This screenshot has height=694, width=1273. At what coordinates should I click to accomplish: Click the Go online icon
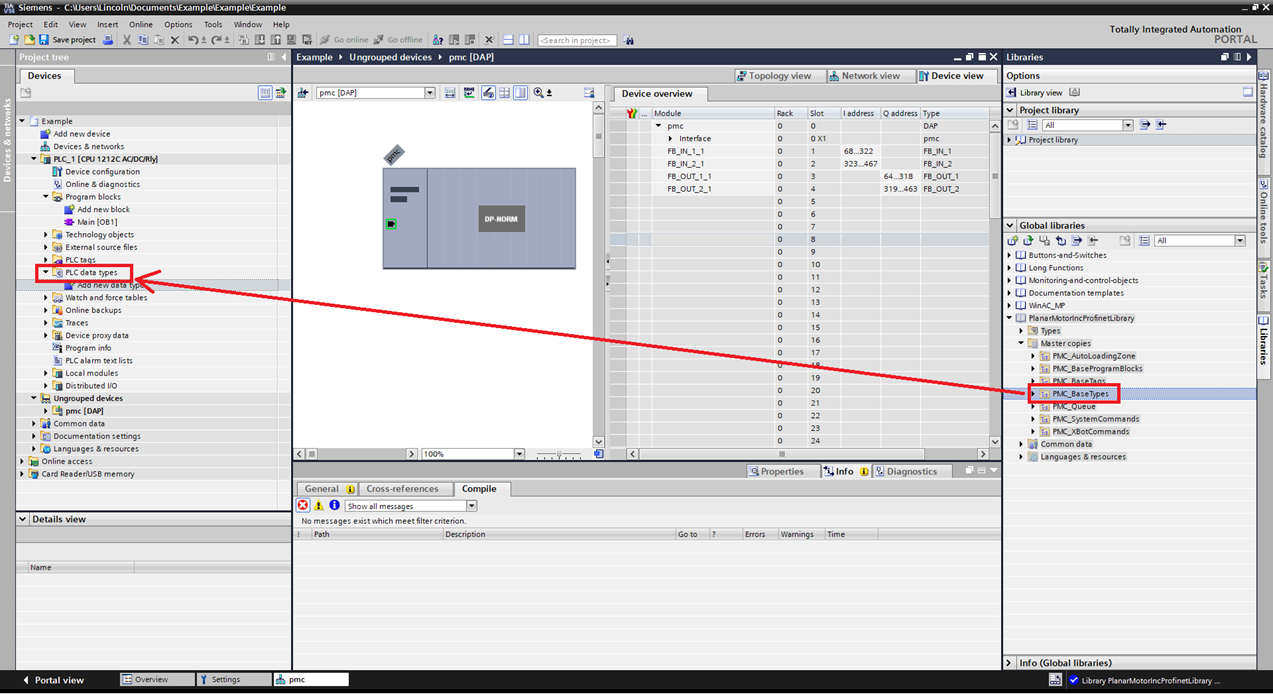point(322,40)
